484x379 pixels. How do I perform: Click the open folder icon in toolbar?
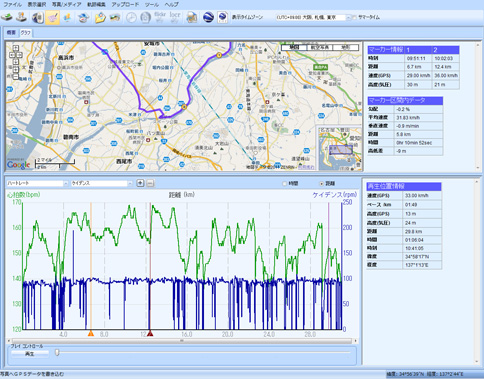coord(100,17)
